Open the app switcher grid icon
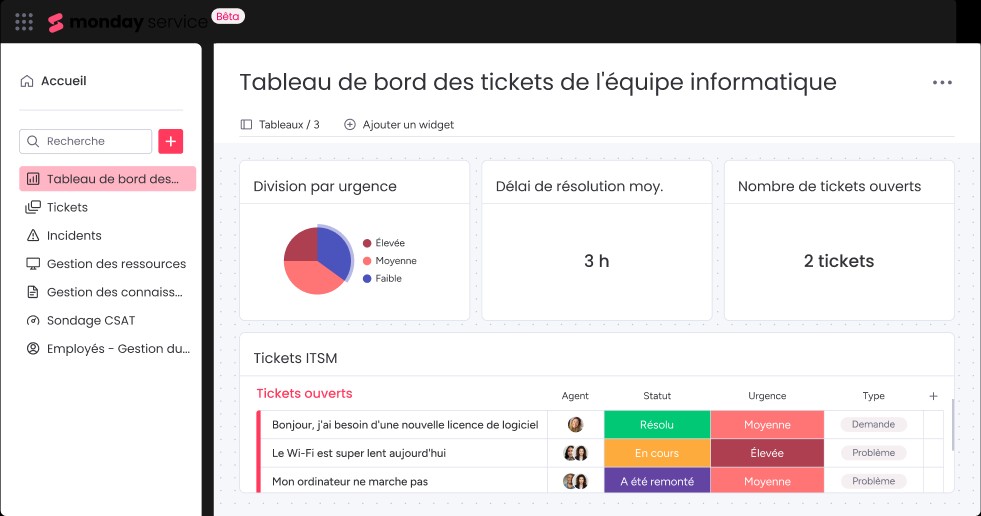The width and height of the screenshot is (981, 516). [x=25, y=21]
